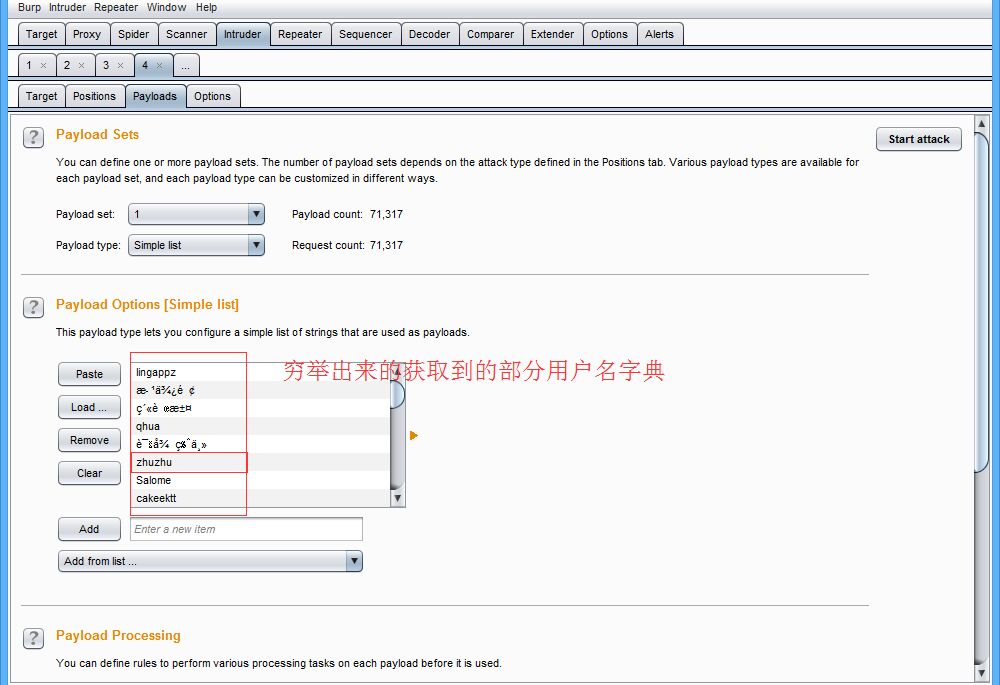Image resolution: width=1000 pixels, height=685 pixels.
Task: Select Salome in payload list
Action: click(x=261, y=480)
